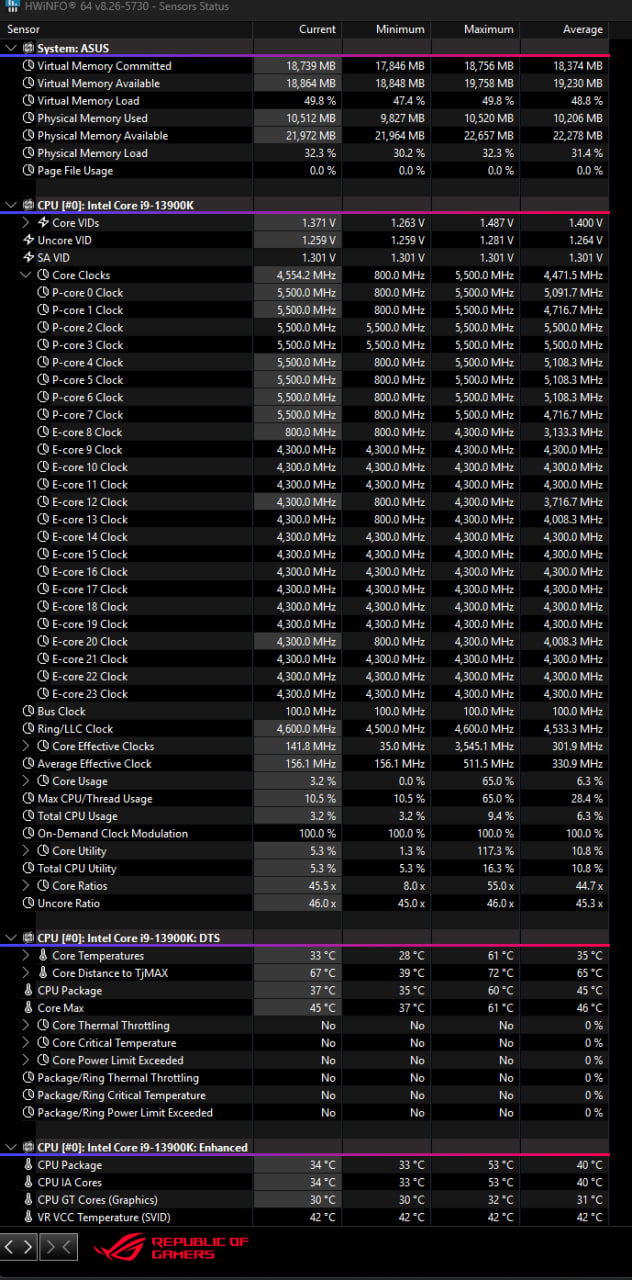Select the Physical Memory Load label
632x1280 pixels.
click(x=92, y=153)
